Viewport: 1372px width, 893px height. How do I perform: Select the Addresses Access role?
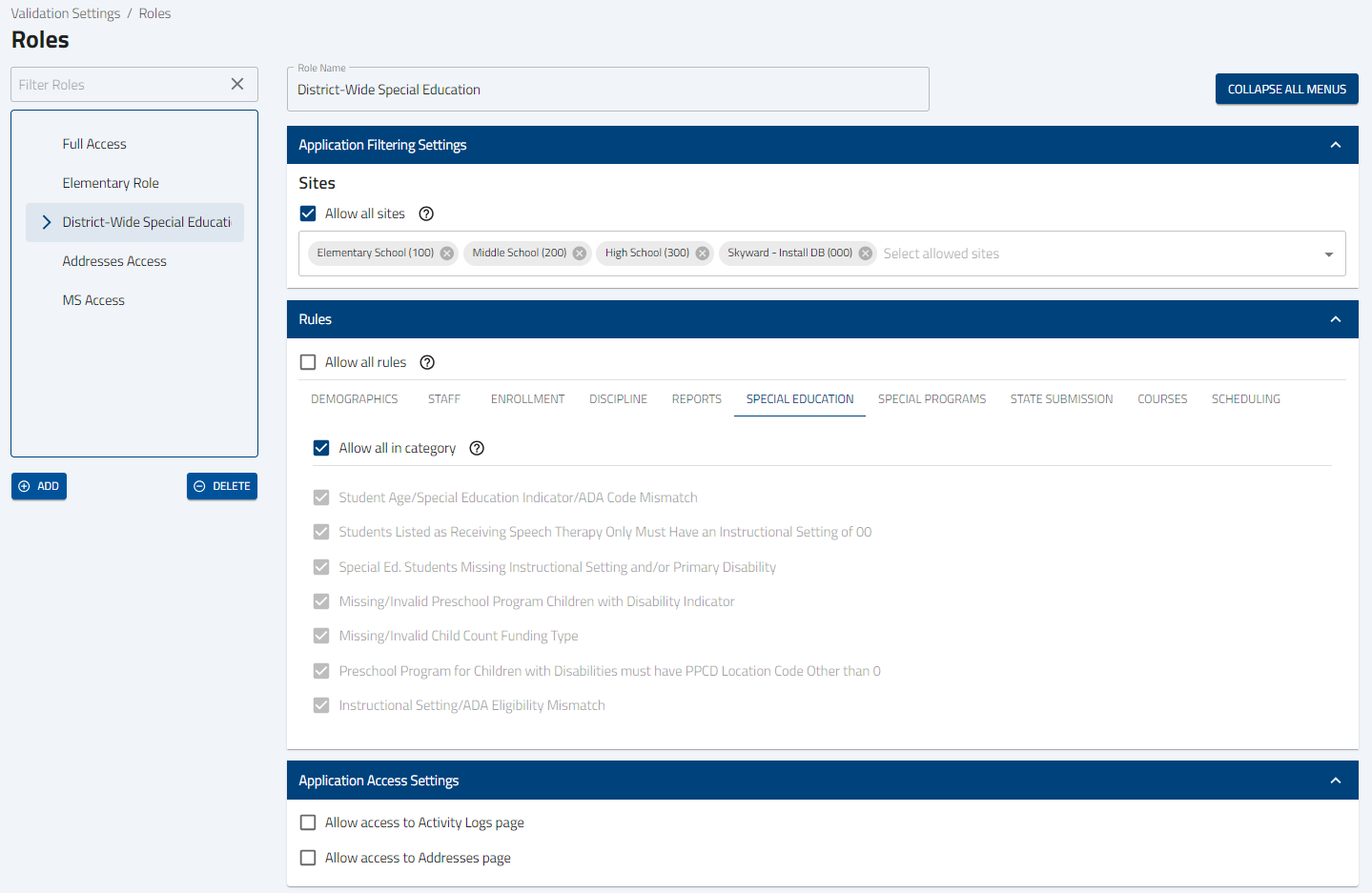pyautogui.click(x=134, y=261)
